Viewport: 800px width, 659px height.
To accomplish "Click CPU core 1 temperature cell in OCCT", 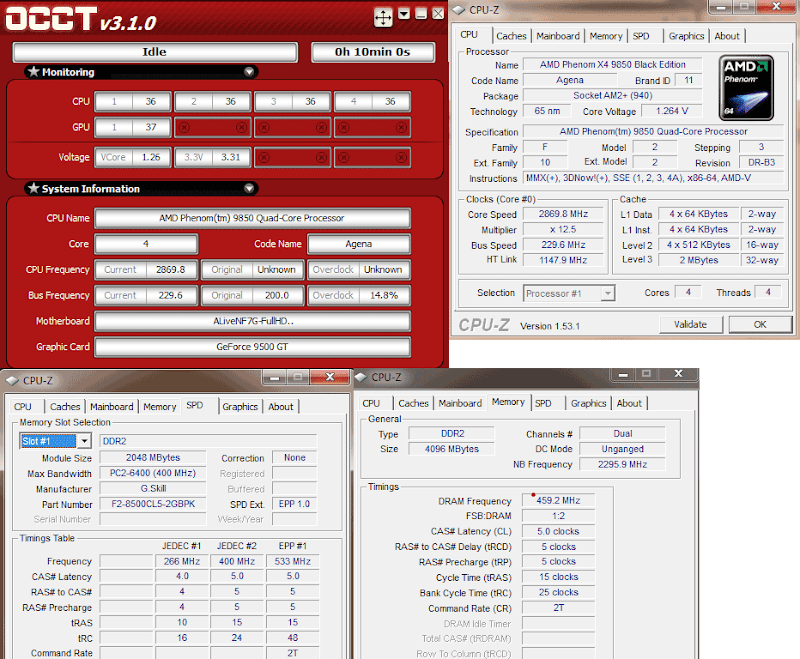I will point(133,102).
